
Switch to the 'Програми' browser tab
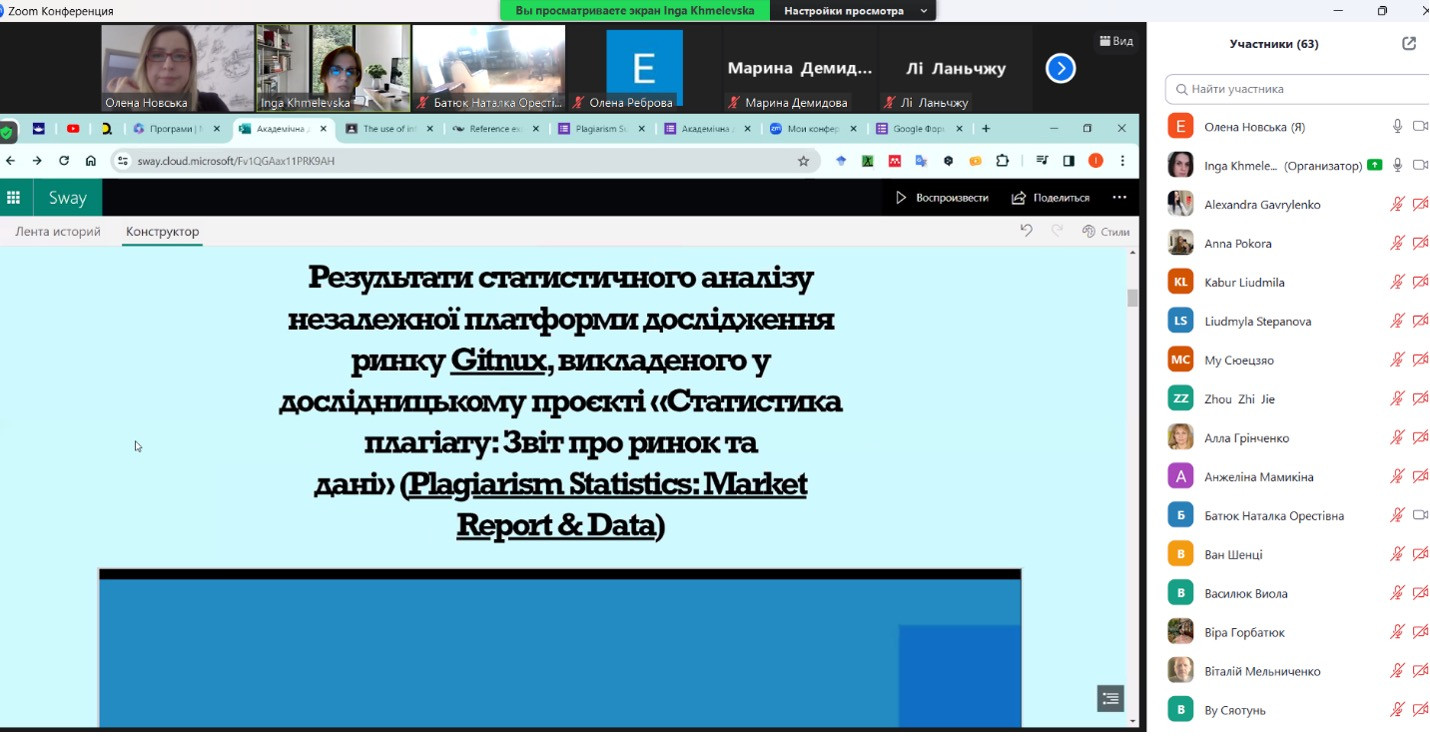pos(176,129)
